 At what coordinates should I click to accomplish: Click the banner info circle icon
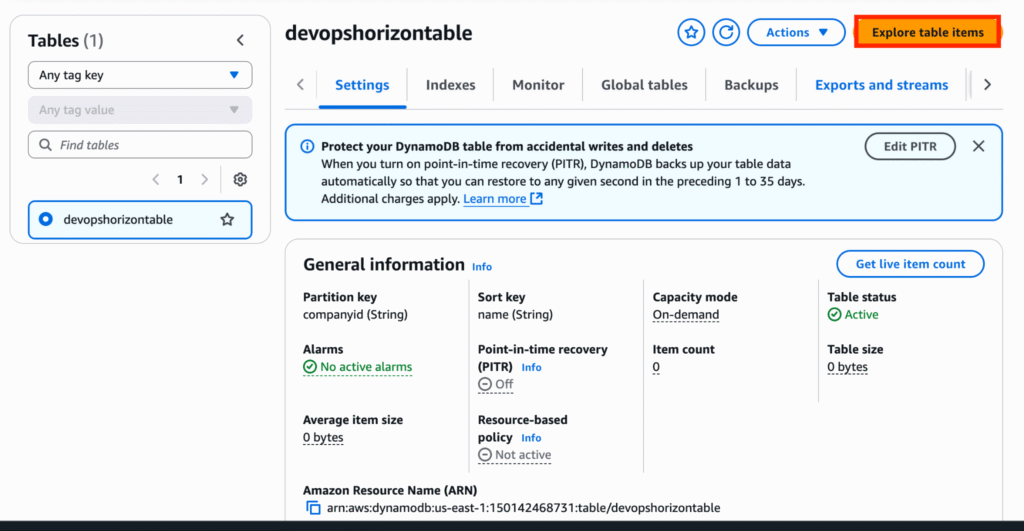[307, 146]
